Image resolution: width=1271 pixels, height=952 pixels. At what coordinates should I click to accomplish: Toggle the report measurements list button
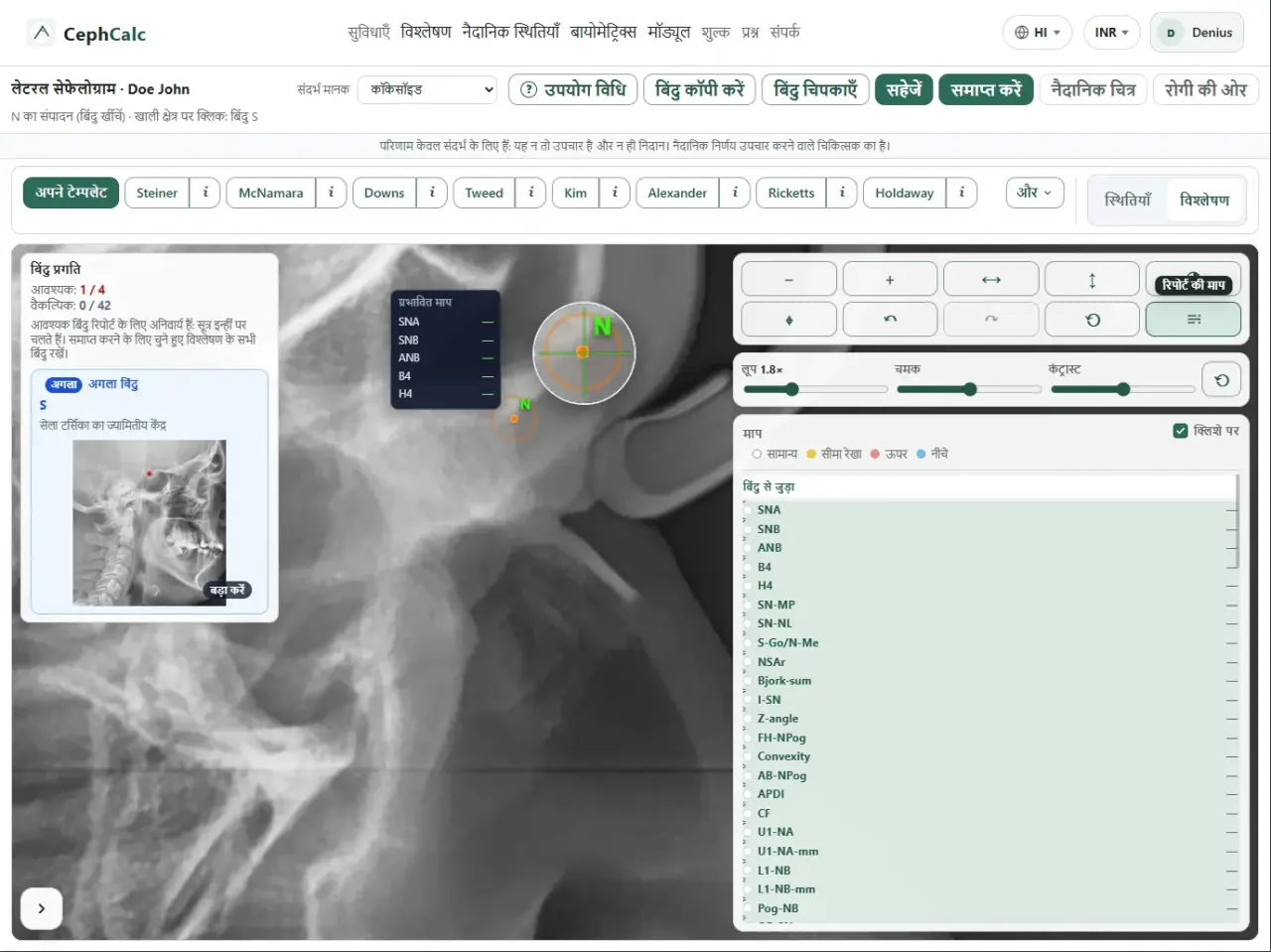point(1194,320)
